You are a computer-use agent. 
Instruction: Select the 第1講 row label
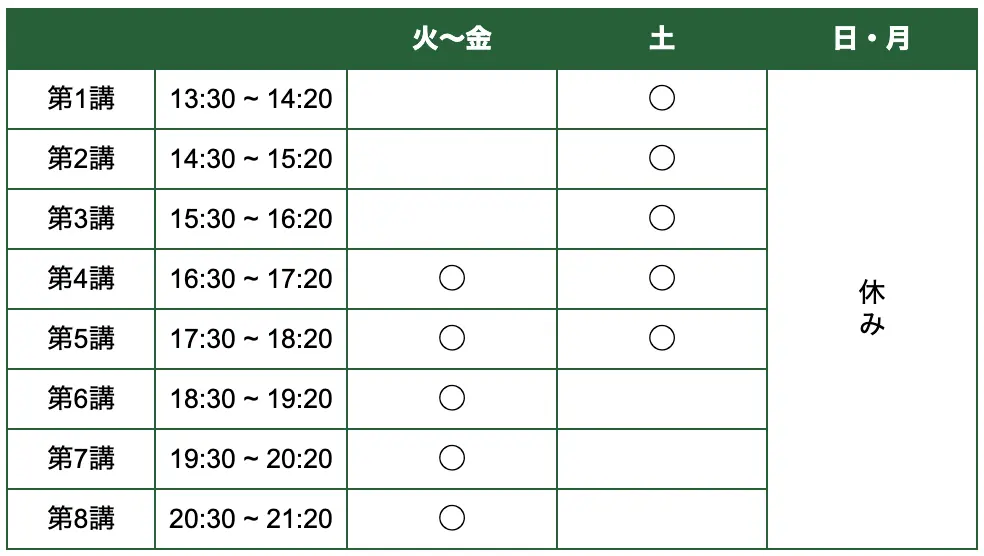point(81,99)
